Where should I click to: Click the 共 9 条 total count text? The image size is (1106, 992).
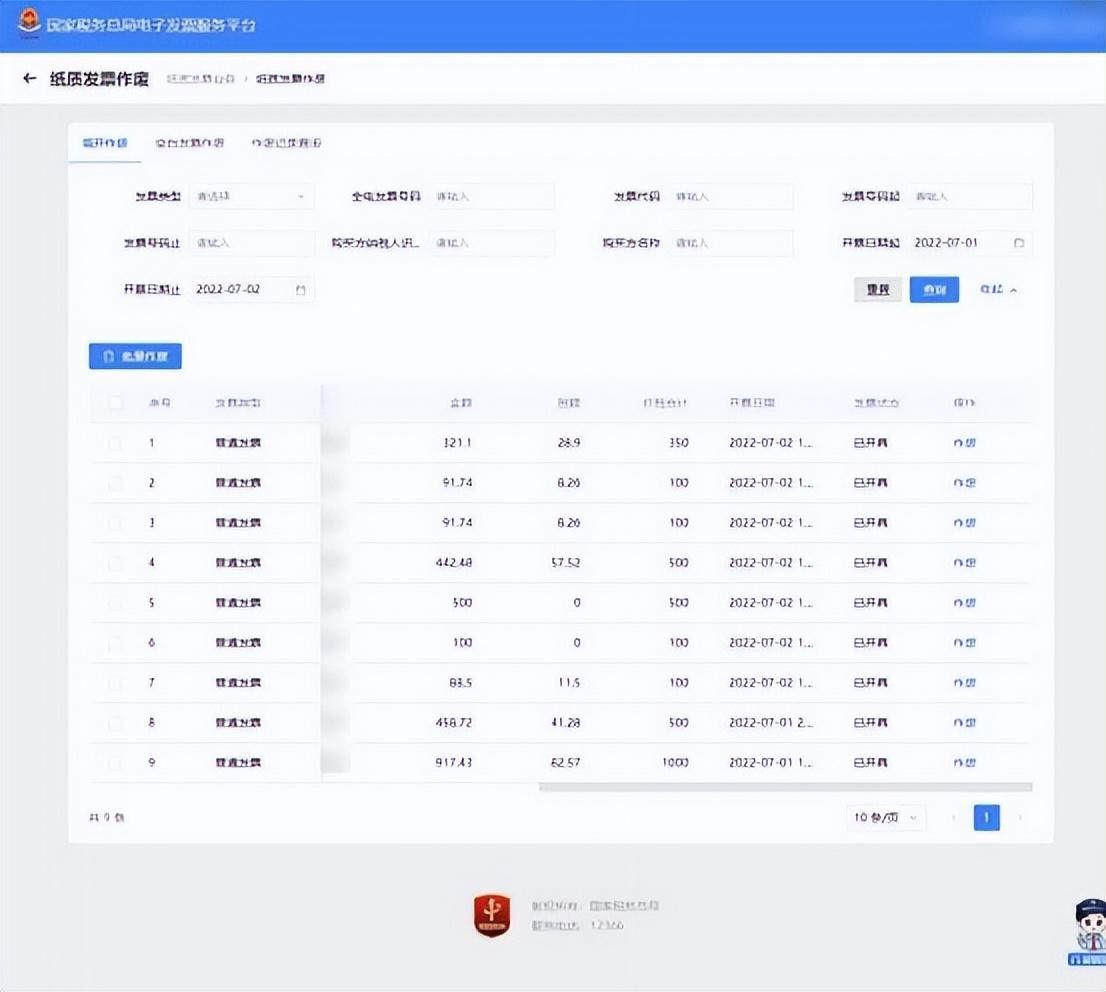pyautogui.click(x=107, y=818)
